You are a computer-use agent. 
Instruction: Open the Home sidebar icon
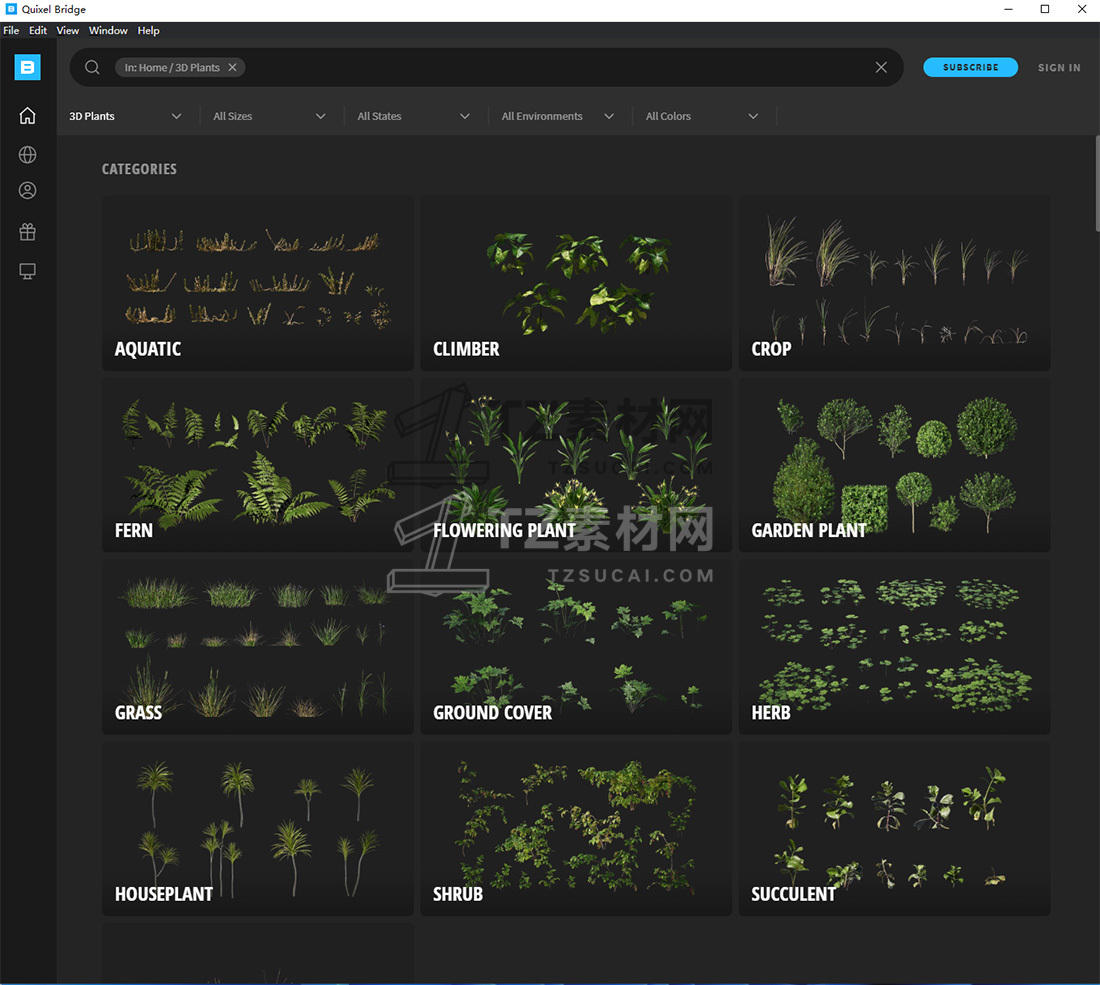click(27, 116)
